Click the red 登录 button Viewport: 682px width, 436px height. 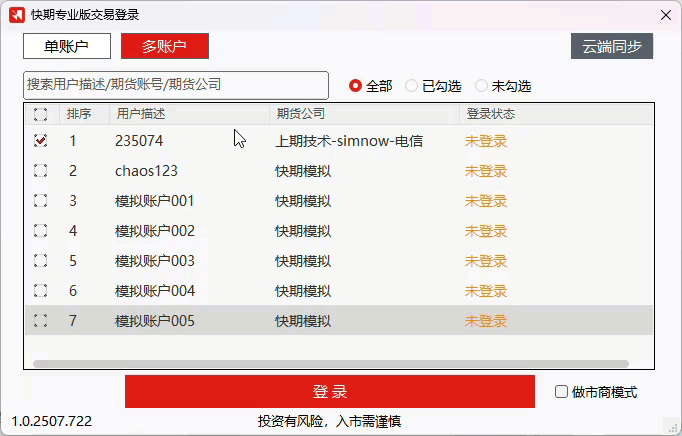click(x=330, y=392)
